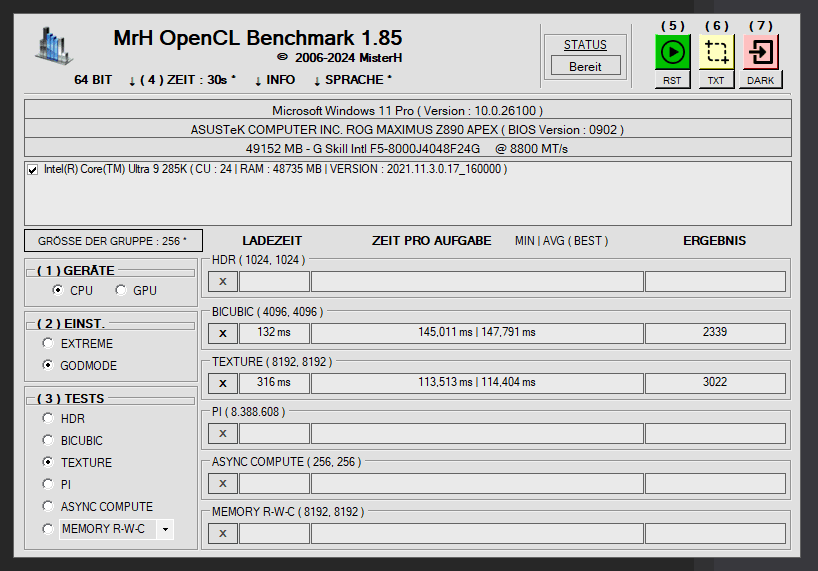The image size is (818, 571).
Task: Click the screenshot capture icon above TXT
Action: [716, 52]
